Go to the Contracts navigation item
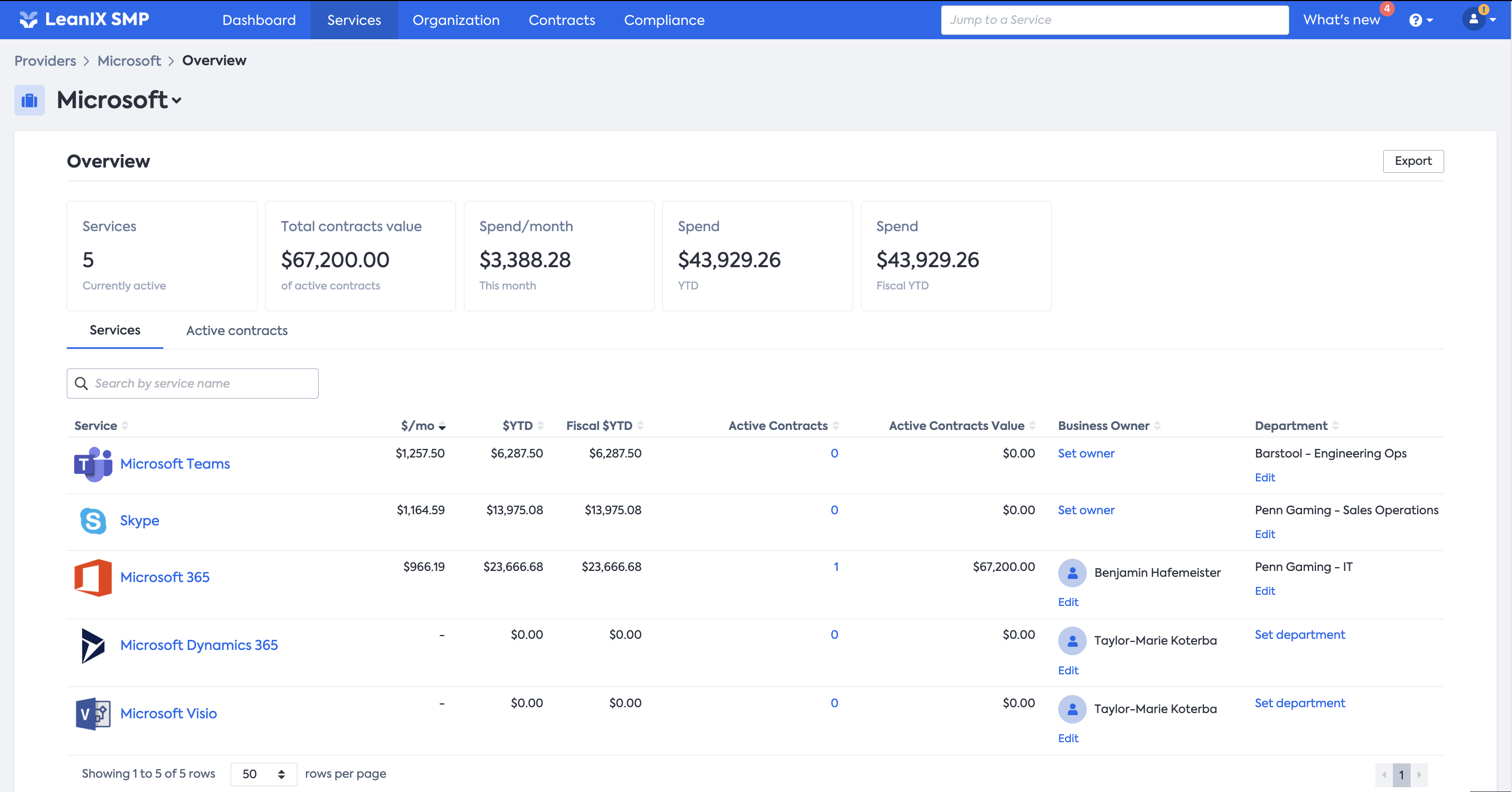Image resolution: width=1512 pixels, height=792 pixels. [561, 20]
